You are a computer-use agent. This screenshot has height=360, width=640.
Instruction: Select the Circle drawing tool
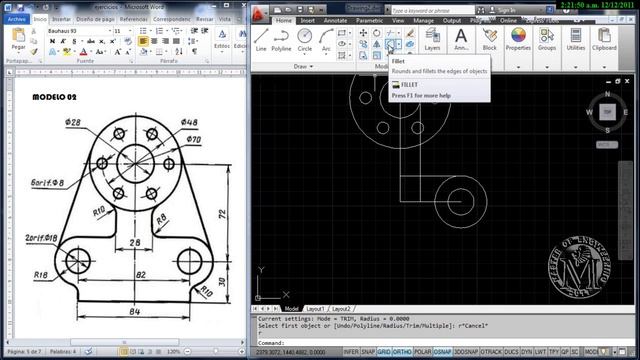click(304, 40)
